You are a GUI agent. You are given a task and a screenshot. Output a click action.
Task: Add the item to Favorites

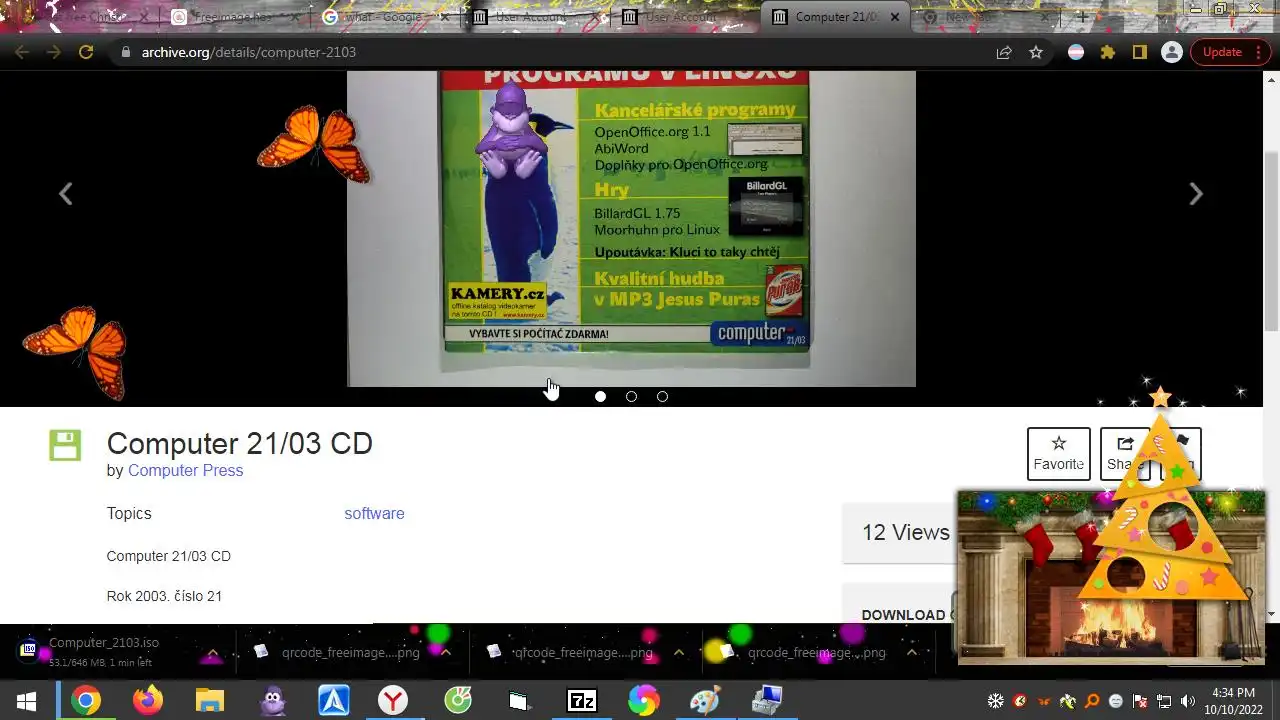coord(1058,453)
